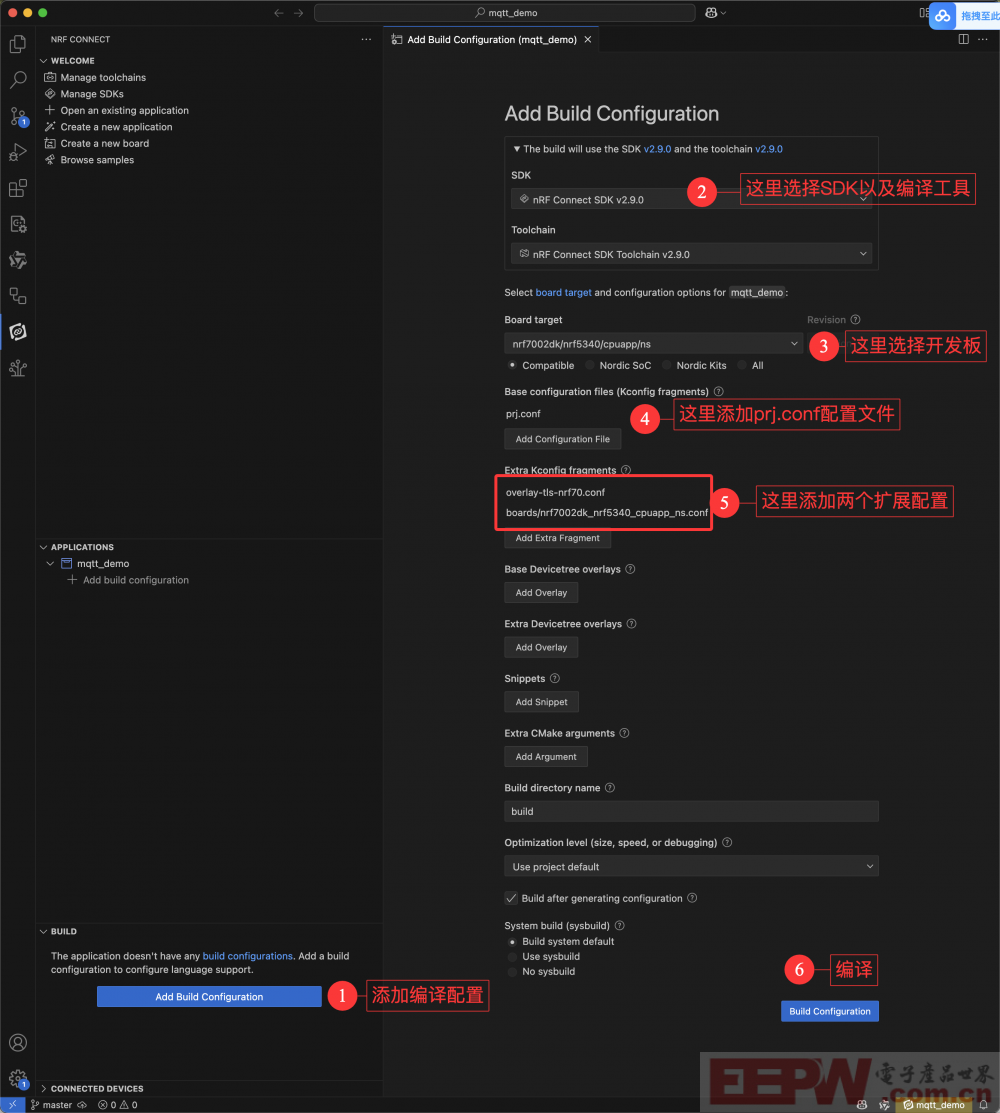Click the Build directory name input field
This screenshot has height=1113, width=1000.
[691, 811]
